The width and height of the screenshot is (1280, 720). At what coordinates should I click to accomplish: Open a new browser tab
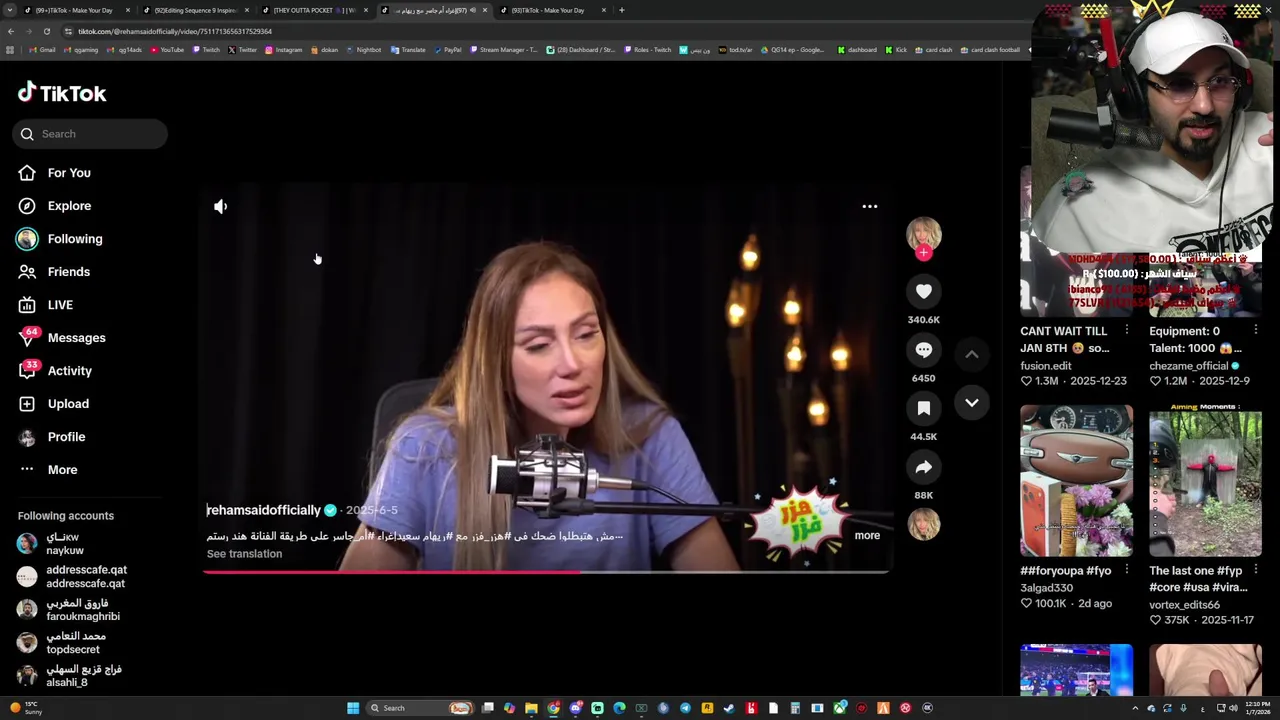pyautogui.click(x=622, y=10)
